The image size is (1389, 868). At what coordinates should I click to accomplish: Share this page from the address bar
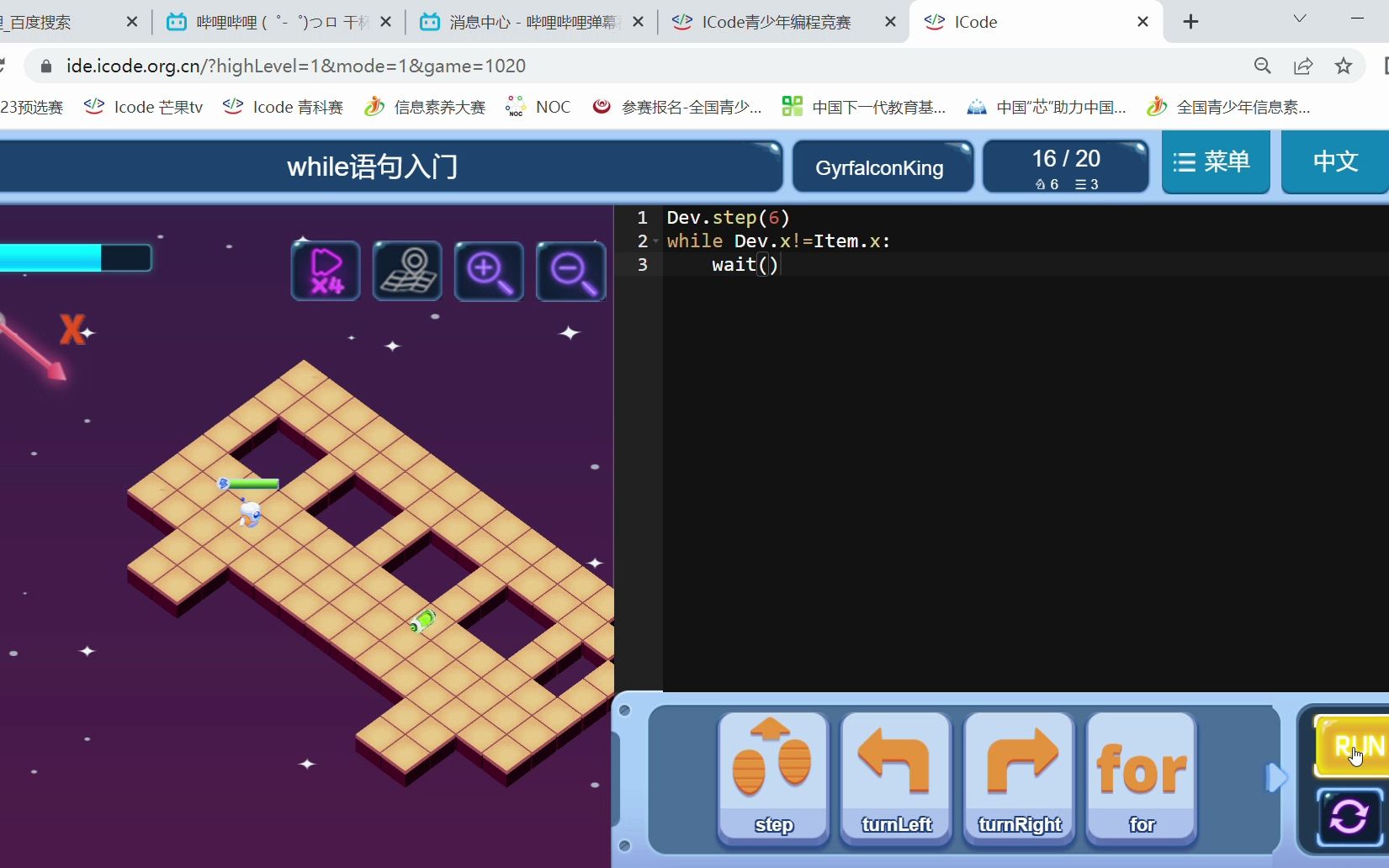coord(1303,66)
